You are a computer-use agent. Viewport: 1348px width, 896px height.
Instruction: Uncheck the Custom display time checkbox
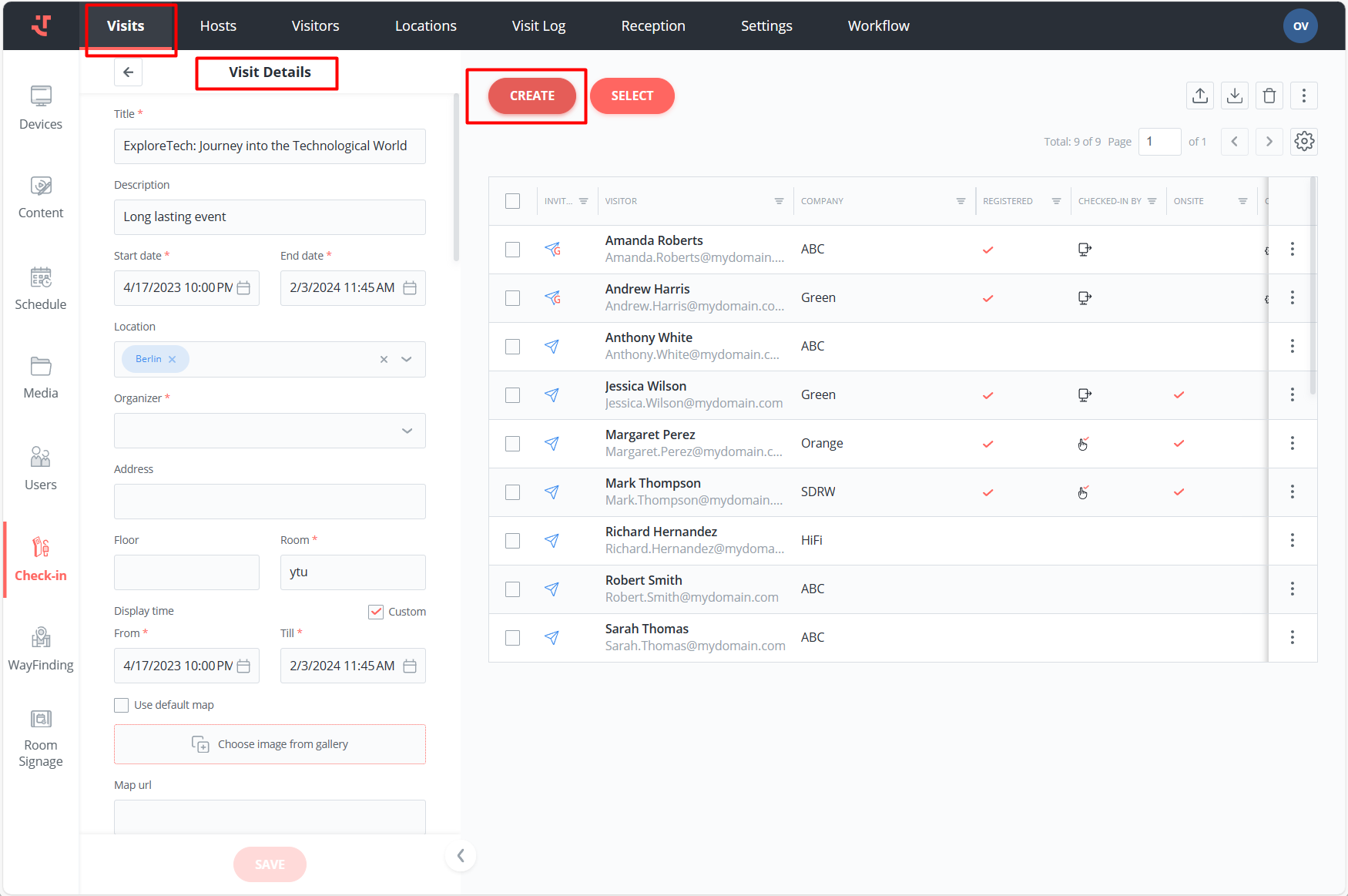point(376,612)
